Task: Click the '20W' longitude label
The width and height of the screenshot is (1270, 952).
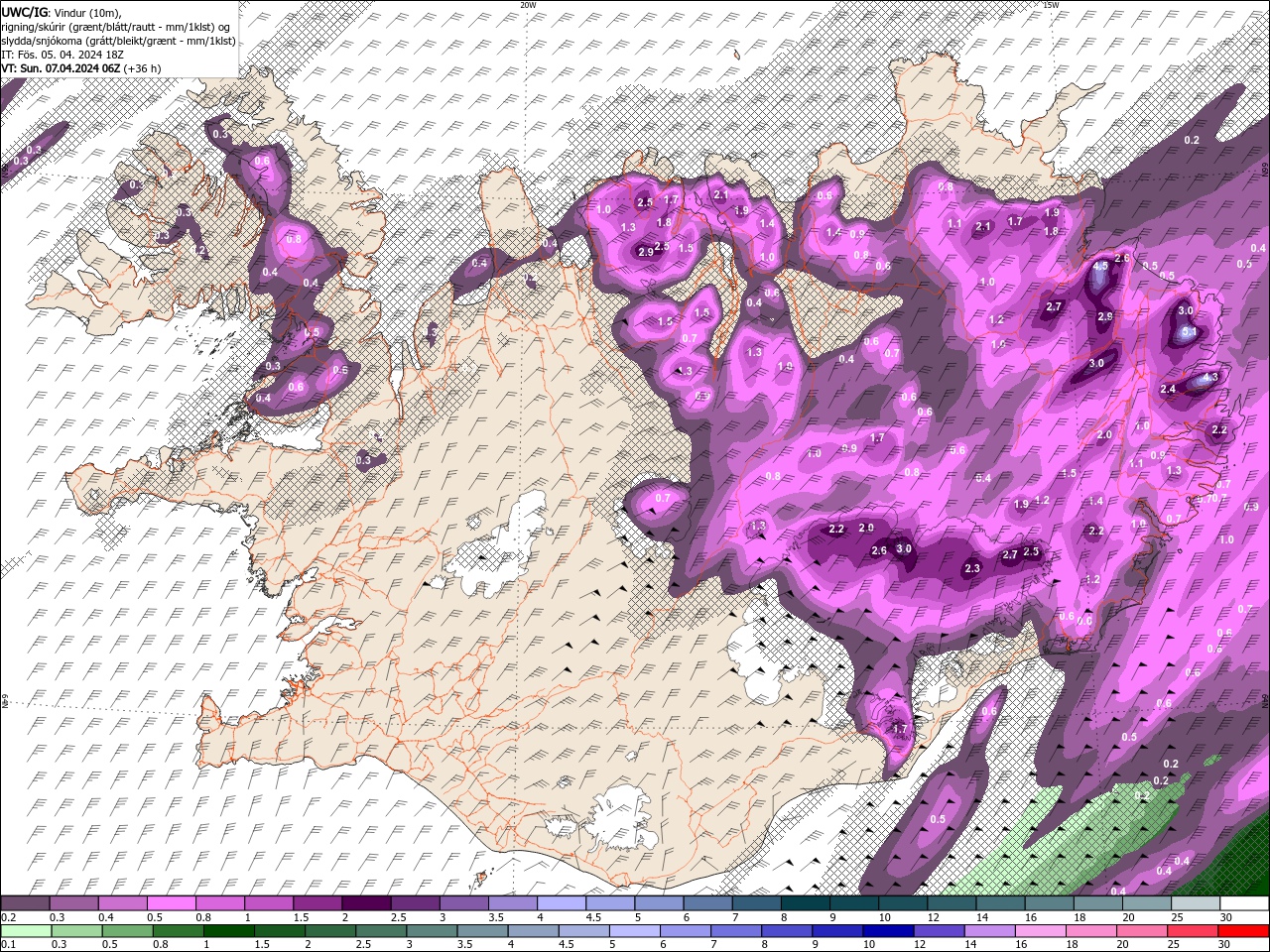Action: tap(528, 5)
